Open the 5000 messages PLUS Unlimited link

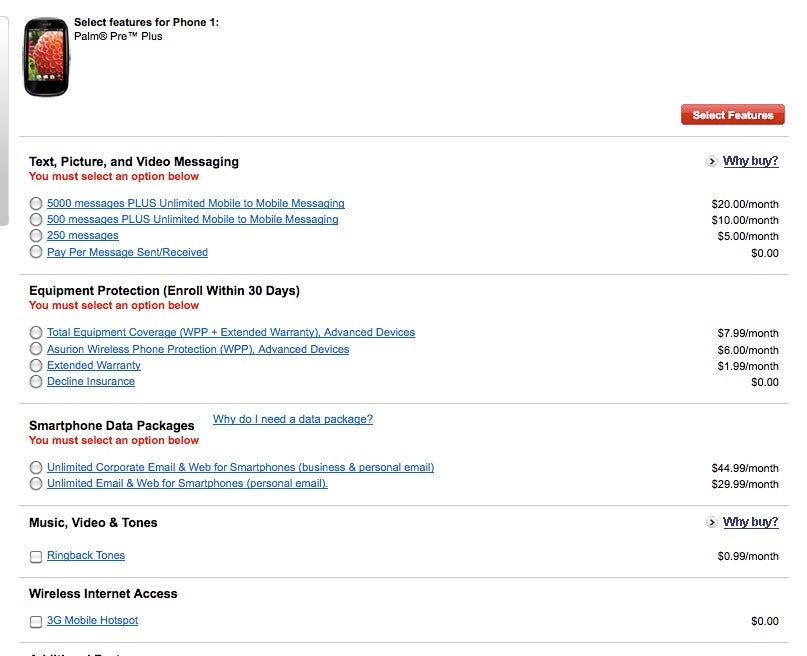point(196,203)
